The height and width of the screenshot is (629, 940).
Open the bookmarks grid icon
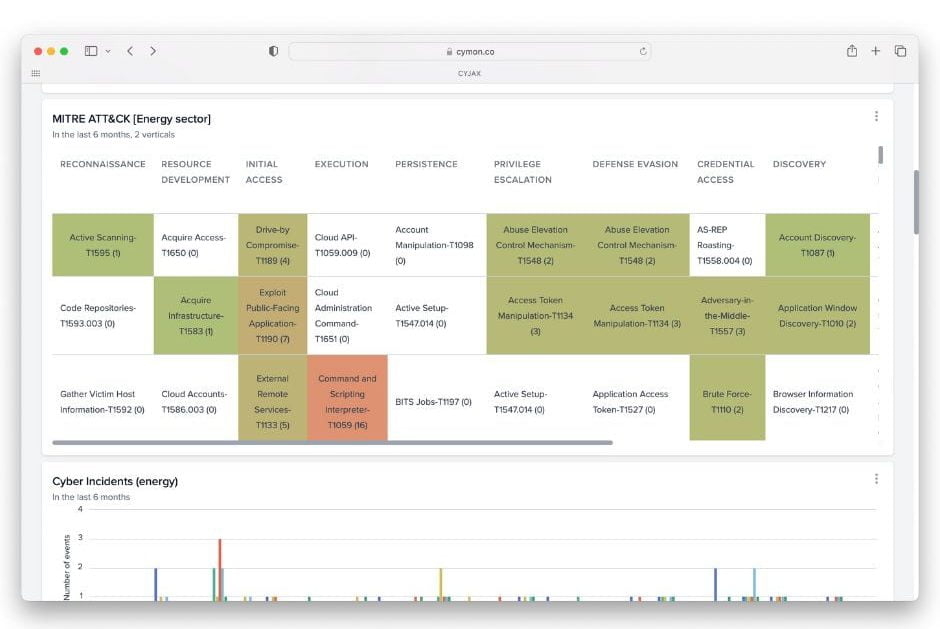[36, 73]
